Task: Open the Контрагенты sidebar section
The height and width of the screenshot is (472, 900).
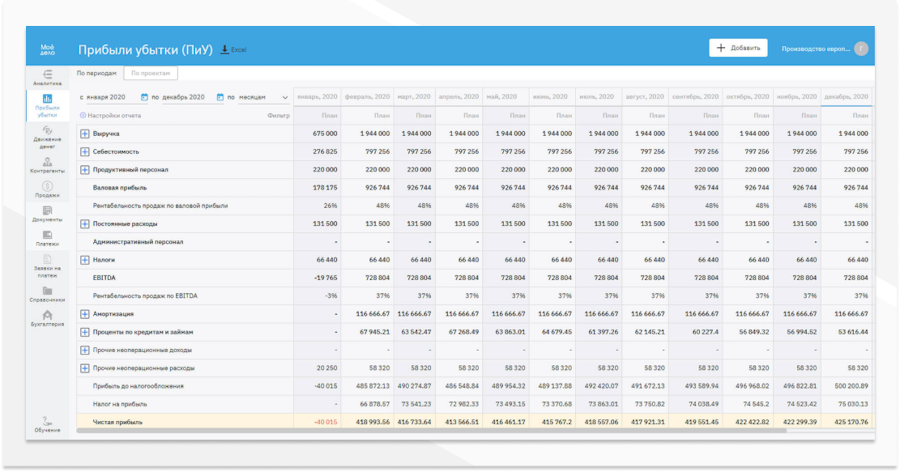Action: click(47, 165)
